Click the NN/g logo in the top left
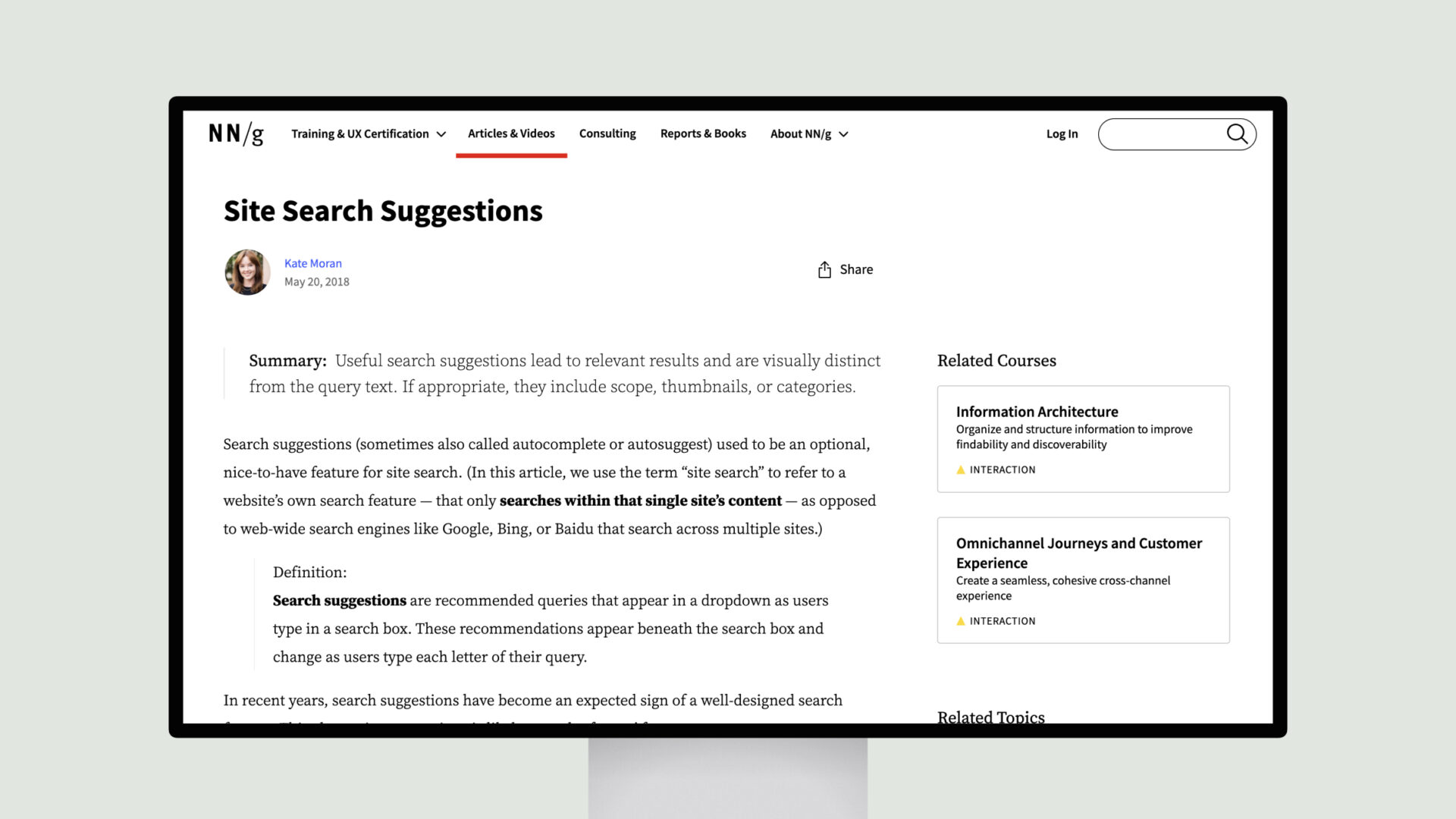This screenshot has width=1456, height=819. pos(238,133)
